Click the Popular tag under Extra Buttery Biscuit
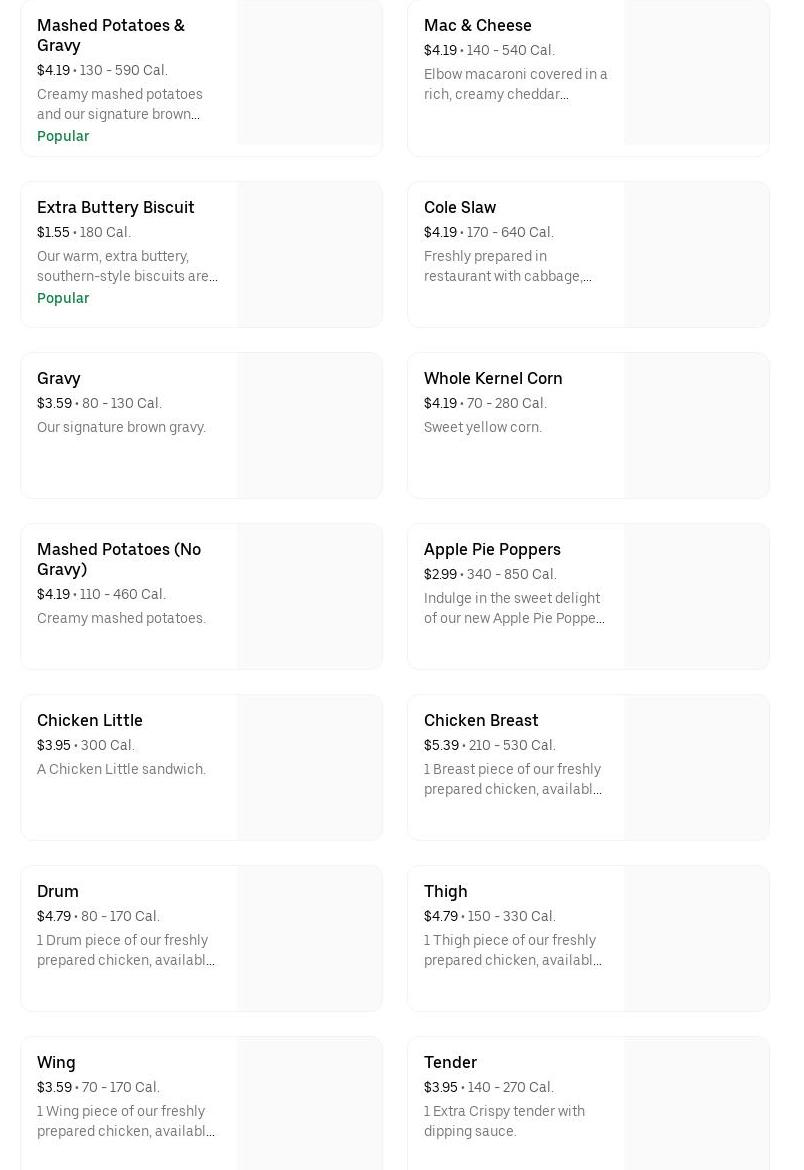Screen dimensions: 804x1170 (x=63, y=298)
